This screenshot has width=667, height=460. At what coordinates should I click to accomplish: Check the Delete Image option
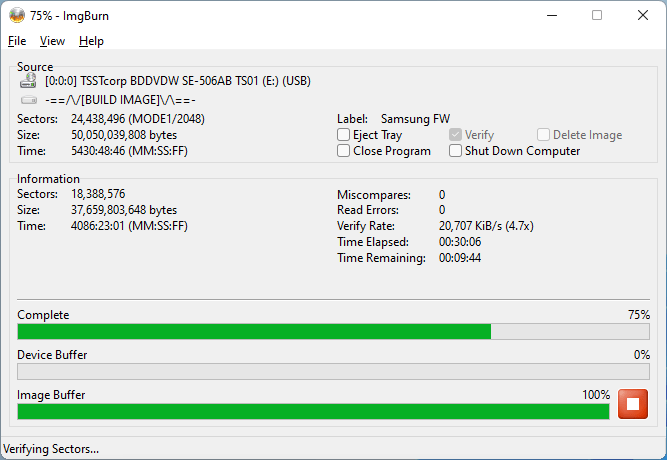click(x=544, y=135)
